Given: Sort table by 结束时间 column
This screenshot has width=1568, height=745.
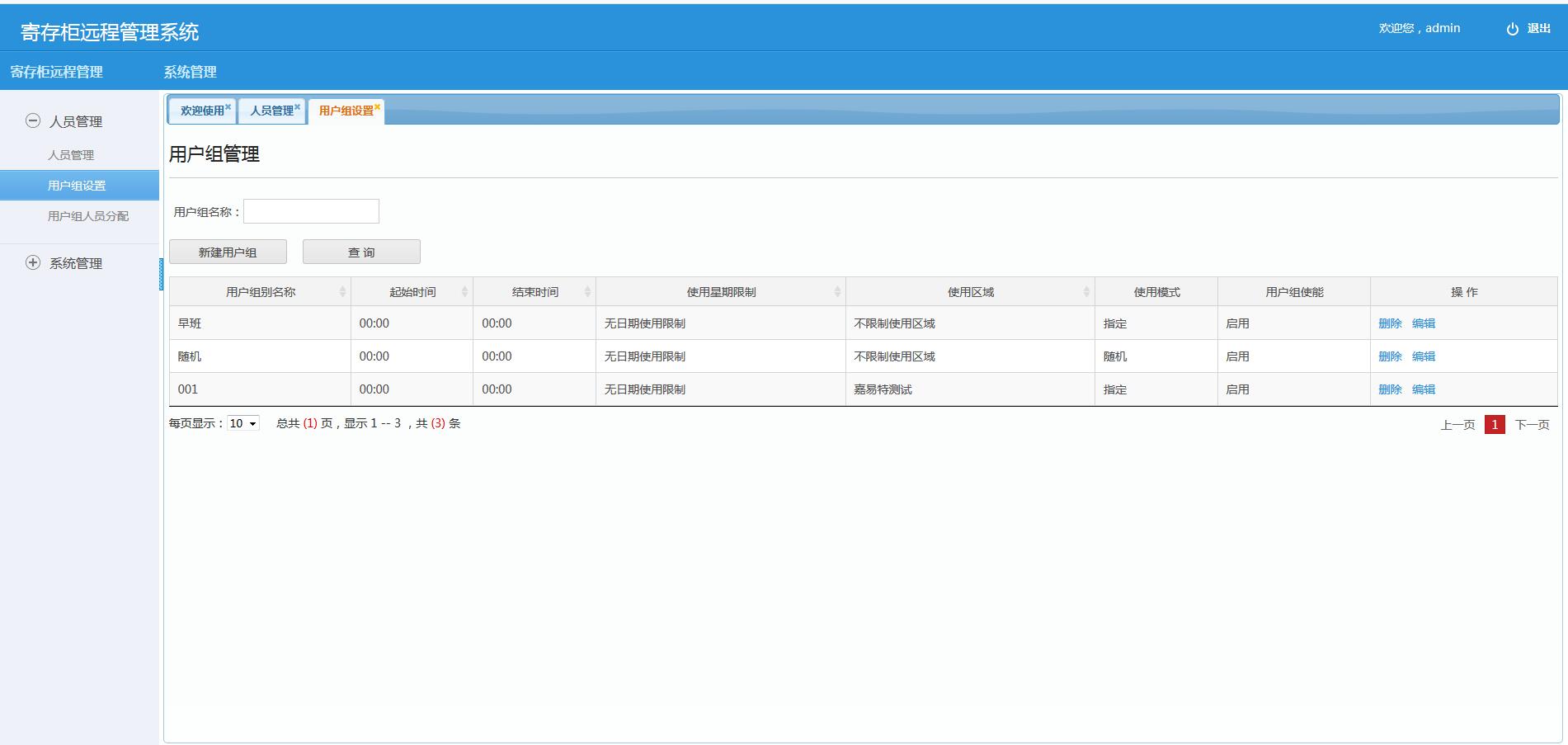Looking at the screenshot, I should (x=587, y=292).
